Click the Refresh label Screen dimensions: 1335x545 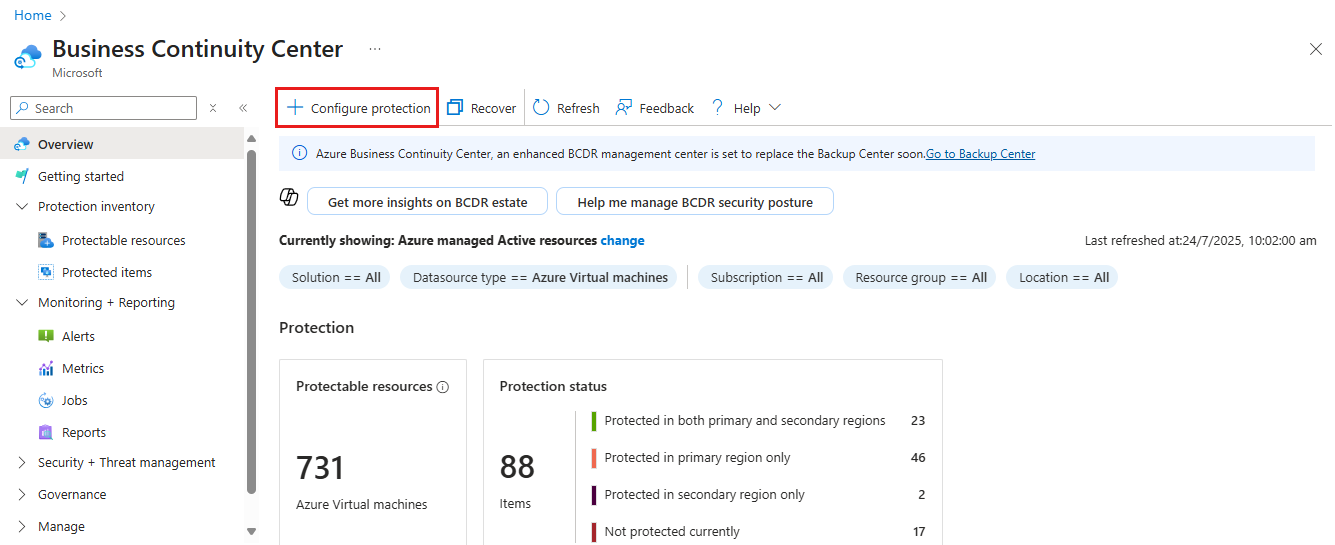coord(578,108)
